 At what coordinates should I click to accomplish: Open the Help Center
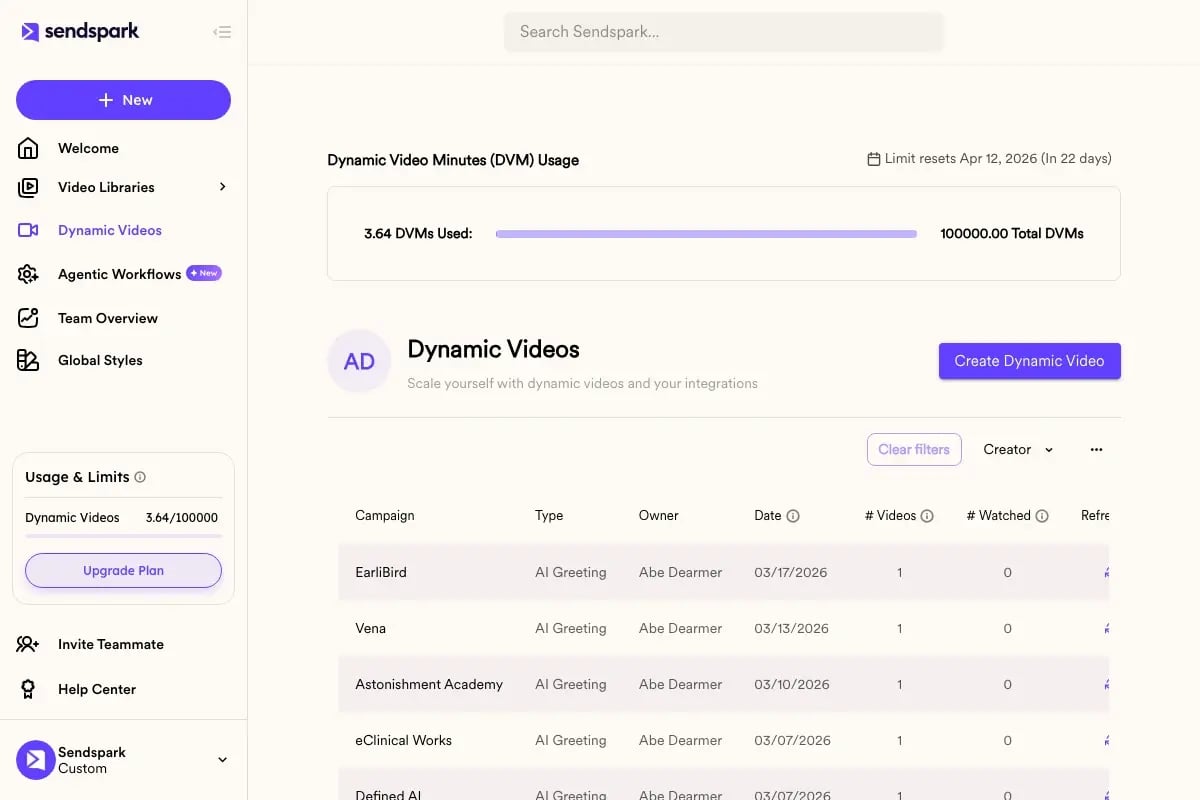97,689
